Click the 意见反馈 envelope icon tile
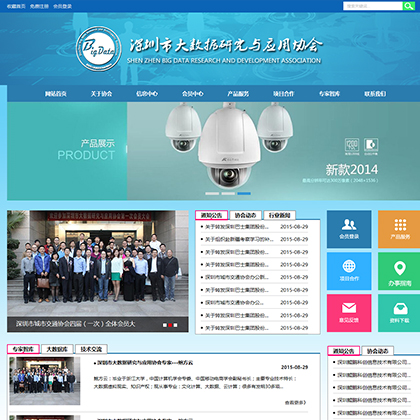Screen dimensions: 420x420 click(349, 313)
